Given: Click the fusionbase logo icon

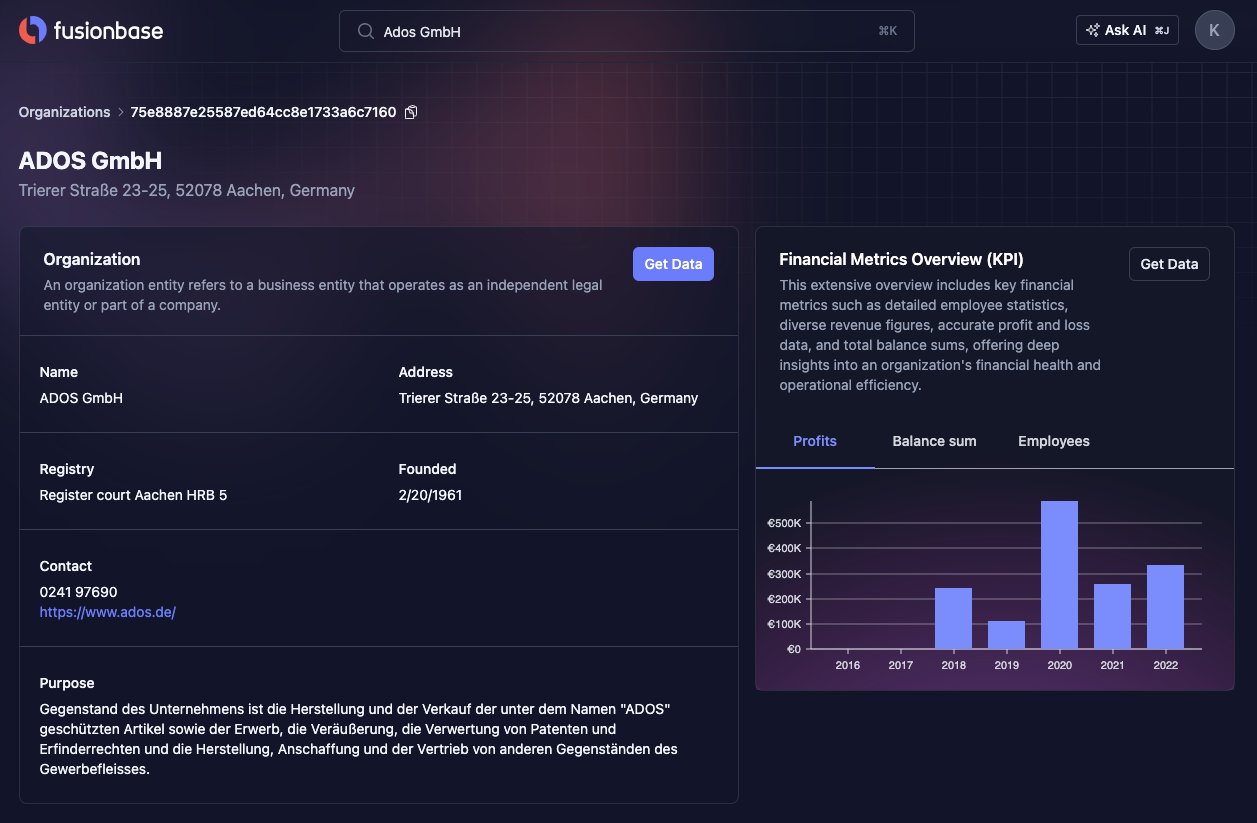Looking at the screenshot, I should [32, 30].
